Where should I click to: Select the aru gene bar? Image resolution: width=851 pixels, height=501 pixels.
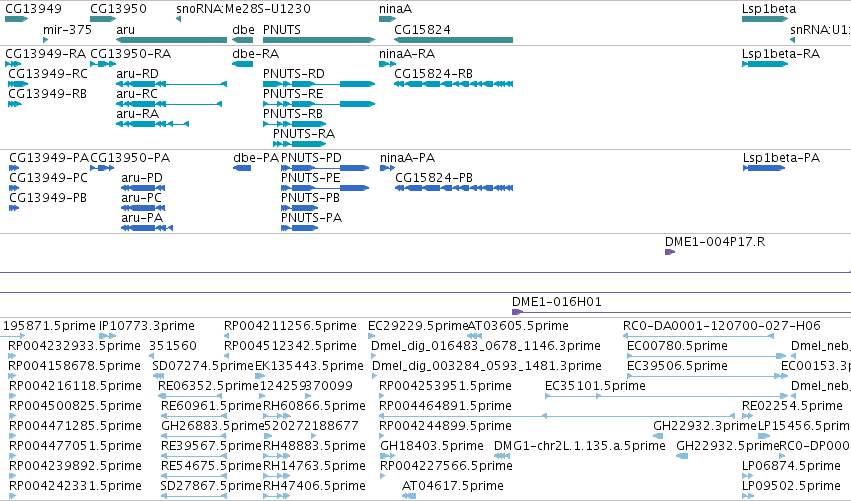click(x=172, y=40)
